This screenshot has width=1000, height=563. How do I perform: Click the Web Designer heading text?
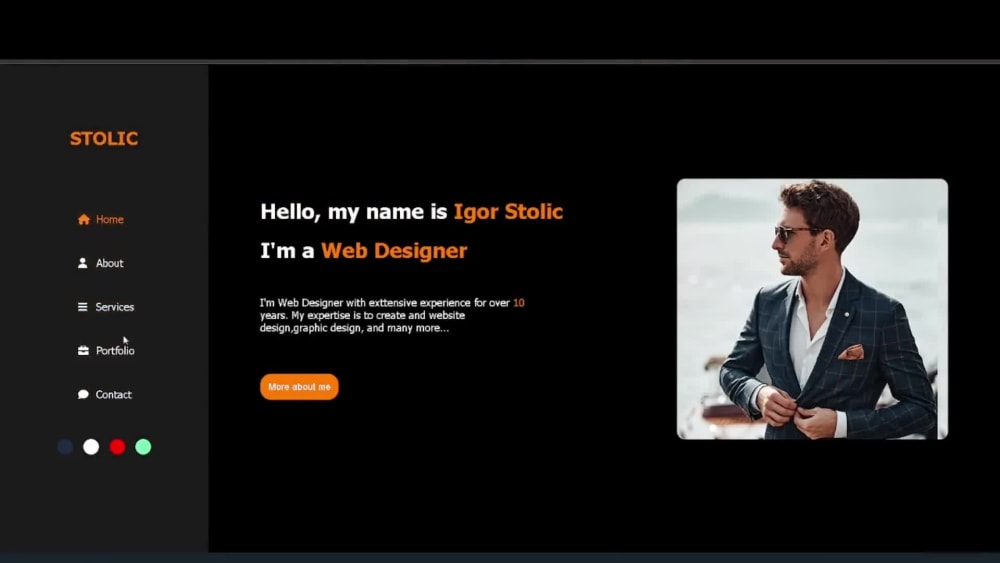[x=394, y=251]
